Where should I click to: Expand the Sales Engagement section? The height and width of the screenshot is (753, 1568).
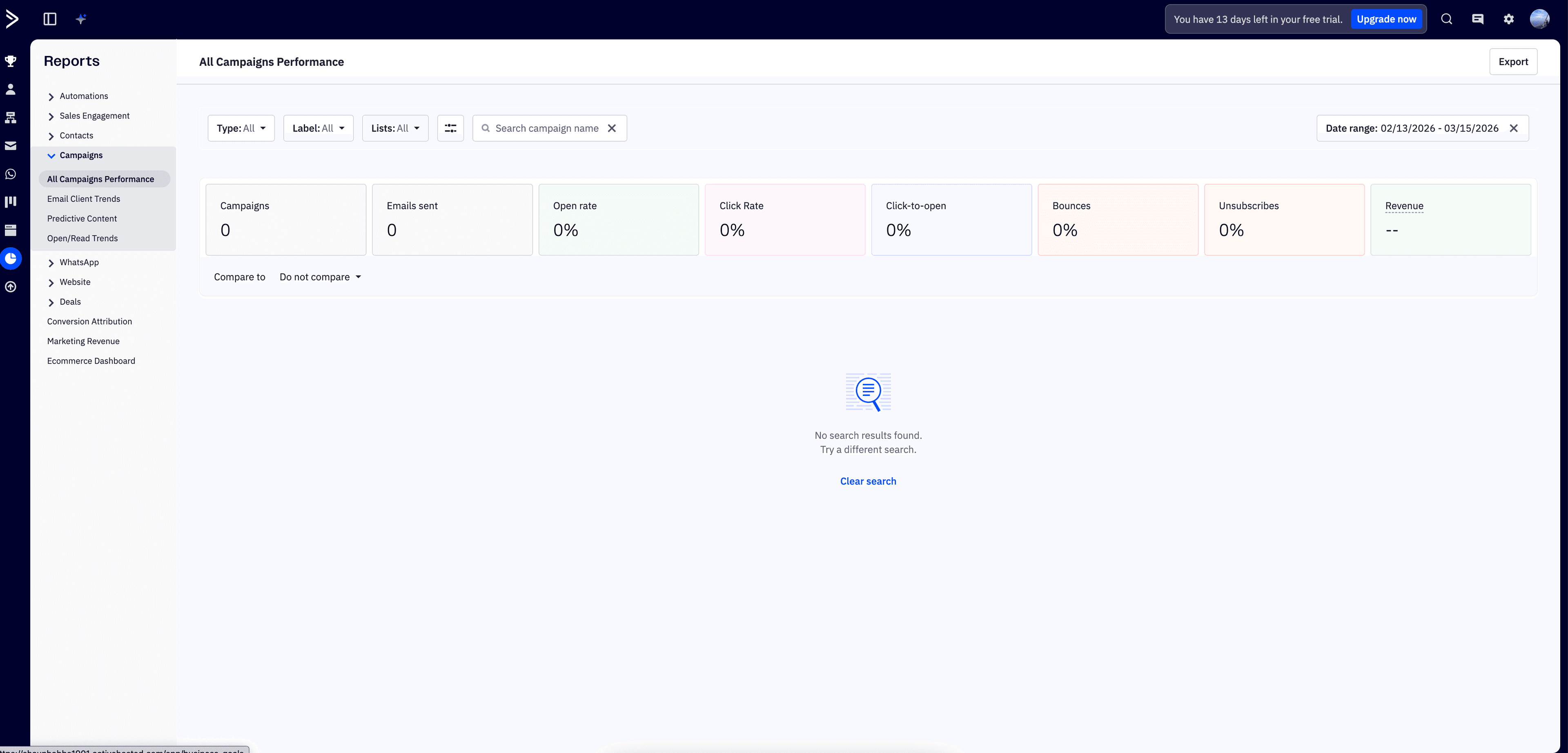pyautogui.click(x=94, y=116)
